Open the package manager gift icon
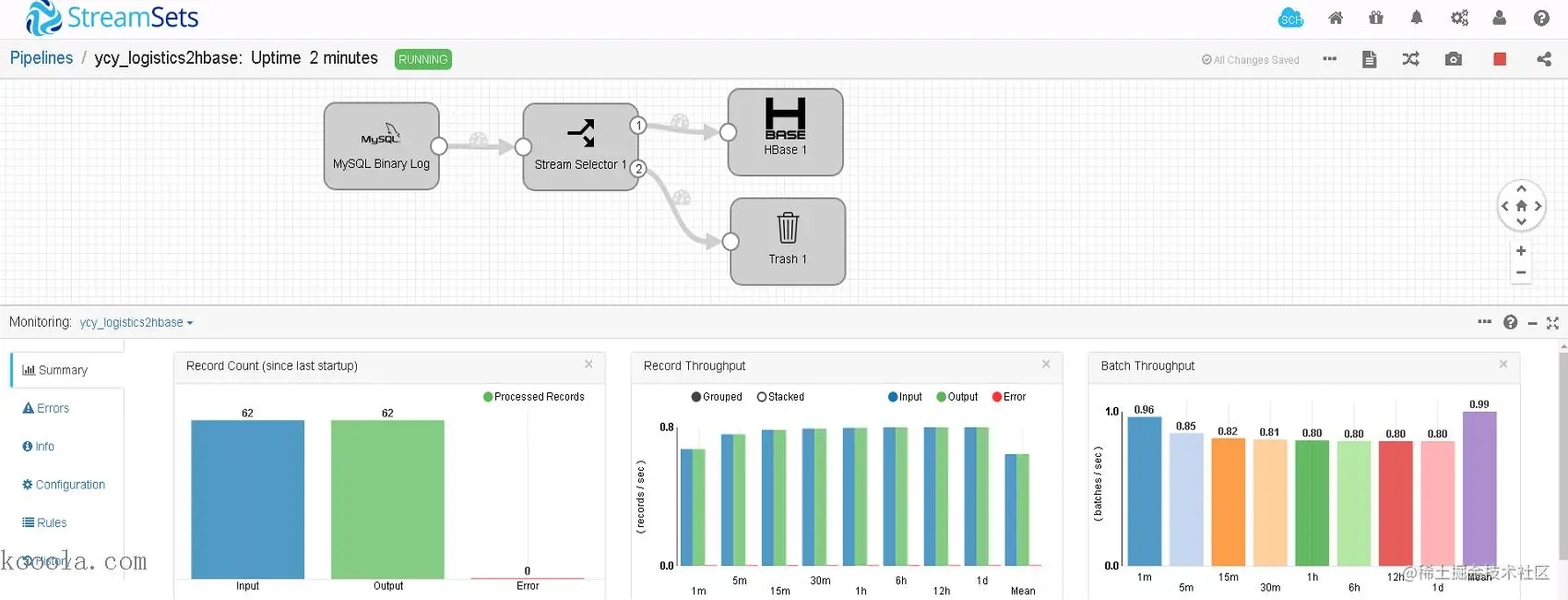Viewport: 1568px width, 600px height. tap(1376, 18)
